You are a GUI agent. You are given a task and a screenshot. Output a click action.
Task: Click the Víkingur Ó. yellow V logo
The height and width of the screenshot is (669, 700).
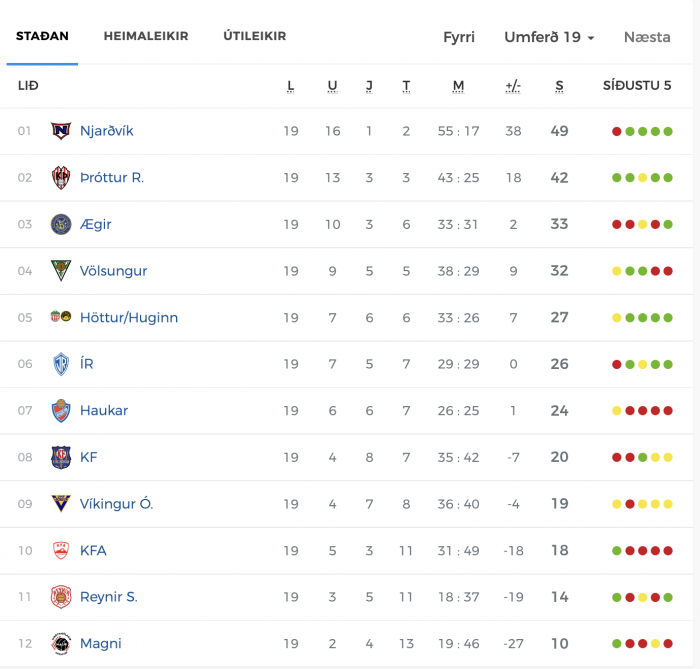[x=61, y=503]
